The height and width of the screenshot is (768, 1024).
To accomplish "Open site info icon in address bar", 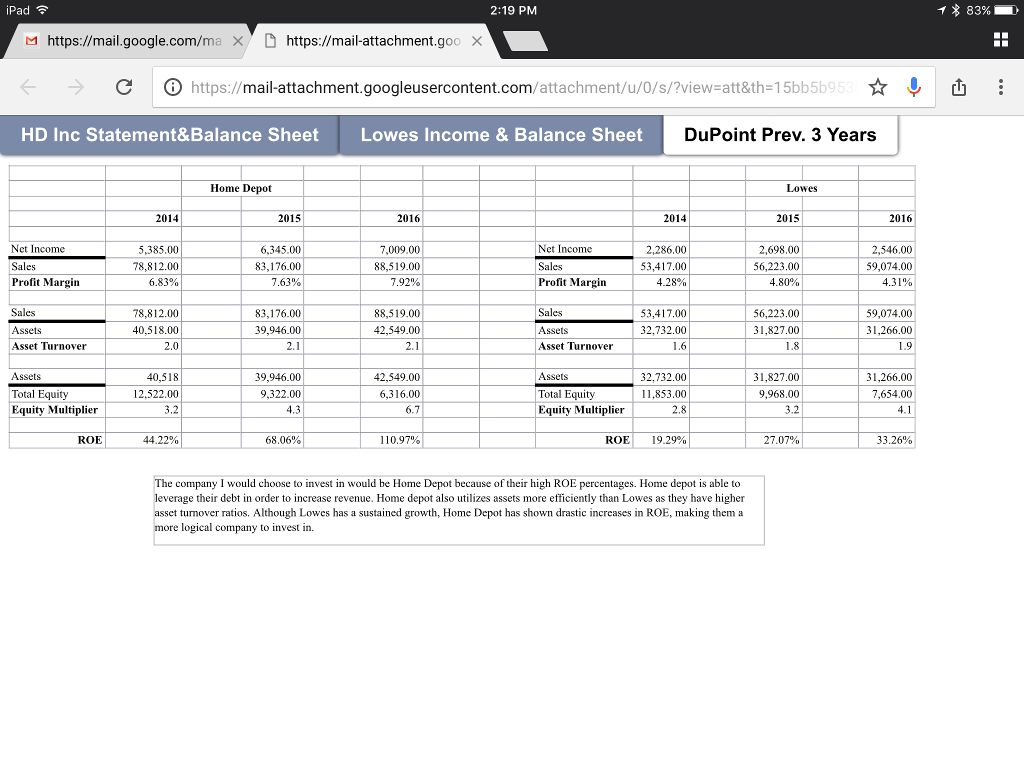I will (x=172, y=87).
